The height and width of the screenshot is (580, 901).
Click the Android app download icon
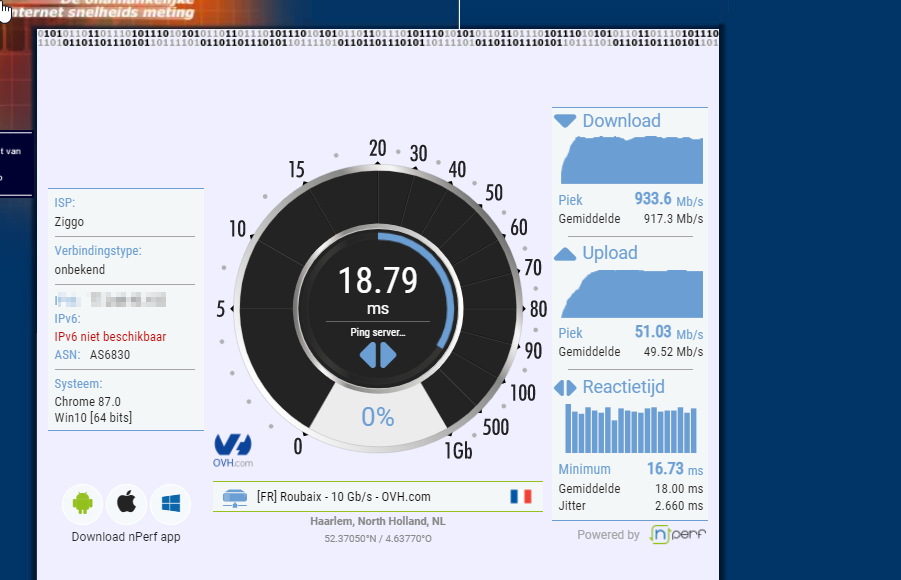pos(82,503)
